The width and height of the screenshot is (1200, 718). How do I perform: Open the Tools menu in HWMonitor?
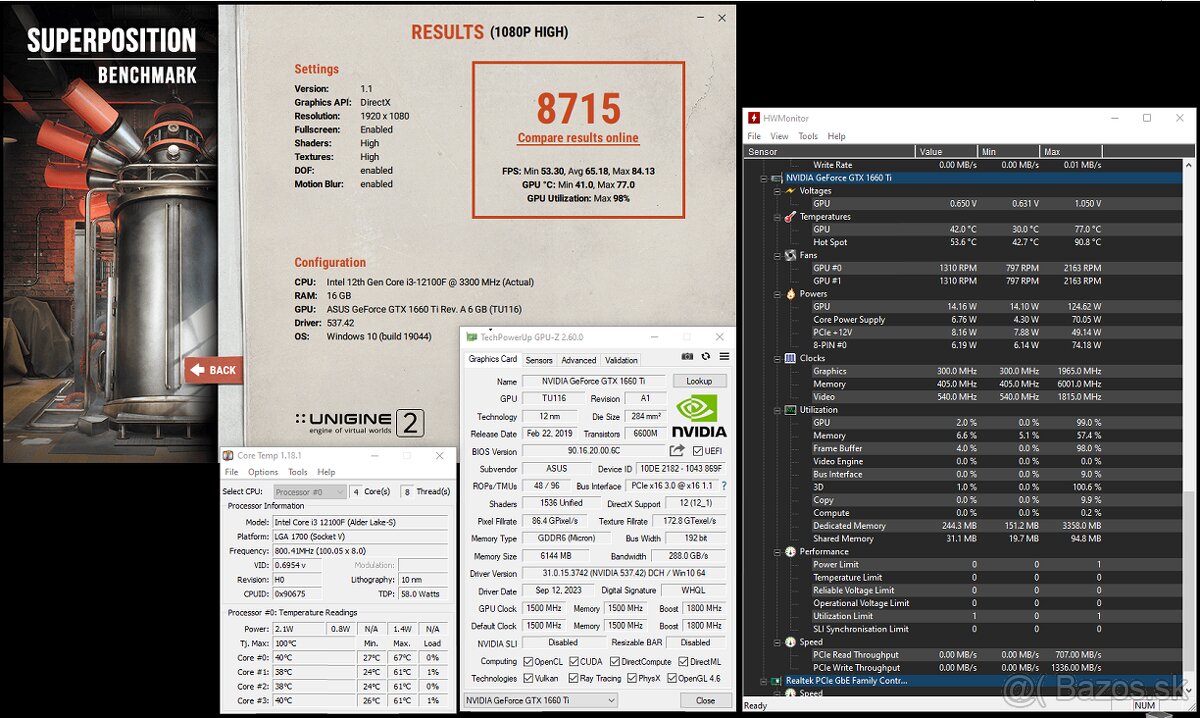pyautogui.click(x=807, y=135)
